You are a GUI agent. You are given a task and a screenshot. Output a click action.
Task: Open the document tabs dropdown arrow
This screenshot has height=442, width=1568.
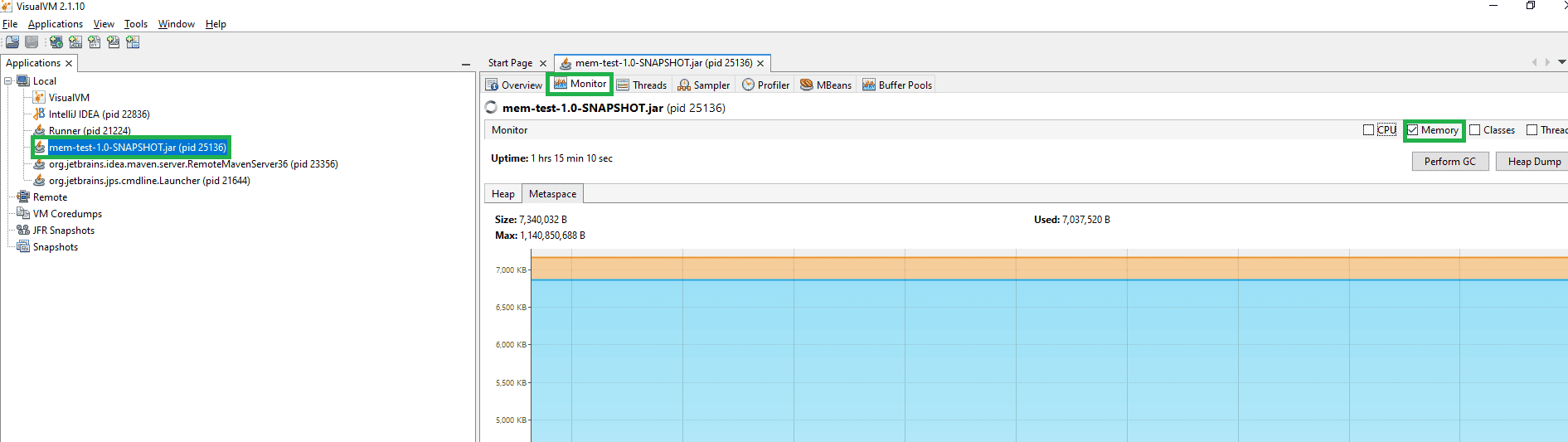(1562, 62)
